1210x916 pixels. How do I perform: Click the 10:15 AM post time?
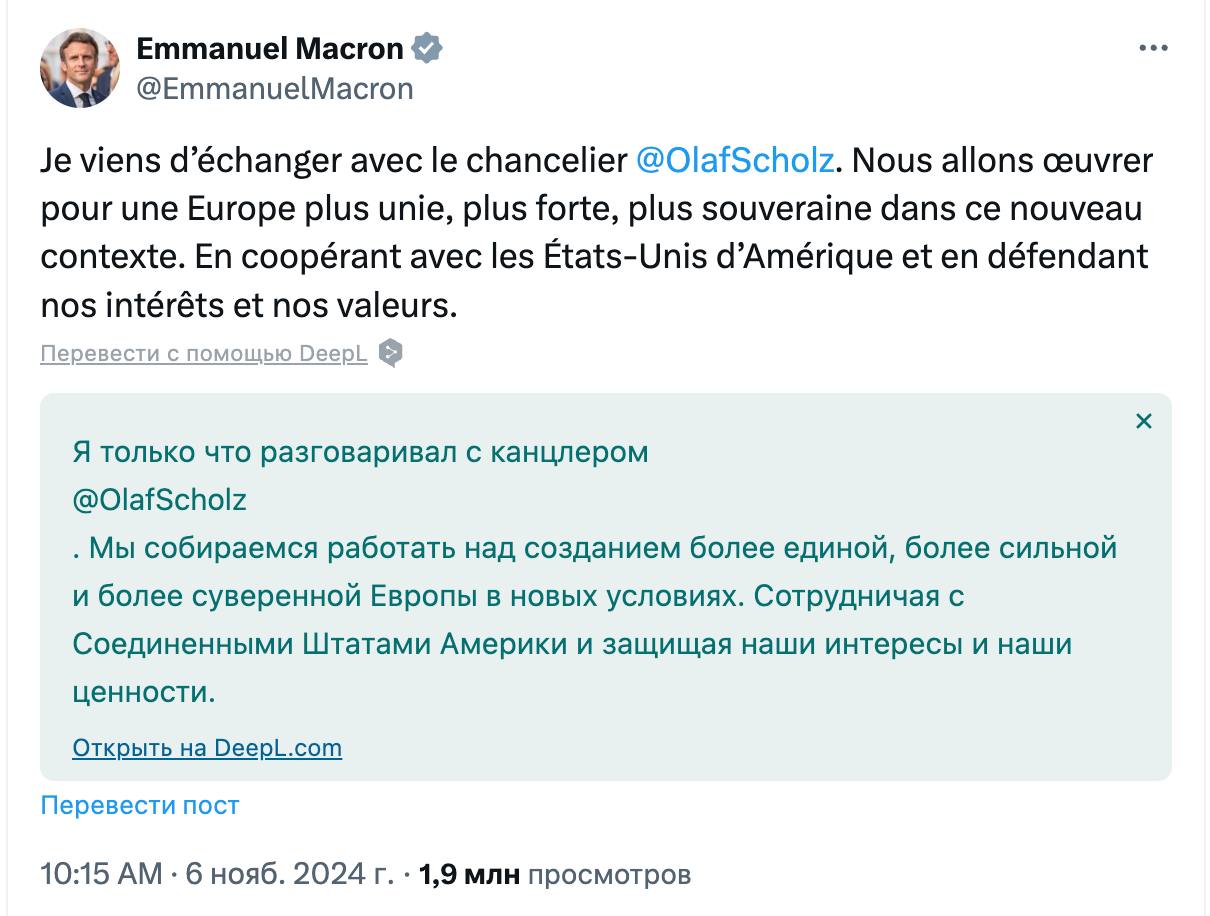pos(101,875)
